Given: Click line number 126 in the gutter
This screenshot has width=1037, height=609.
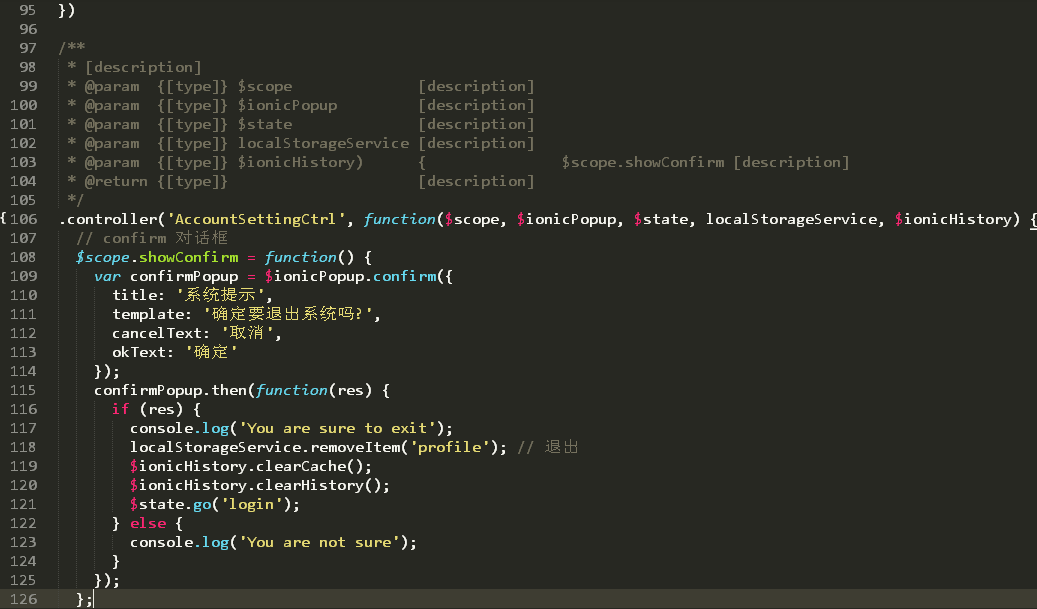Looking at the screenshot, I should point(23,599).
